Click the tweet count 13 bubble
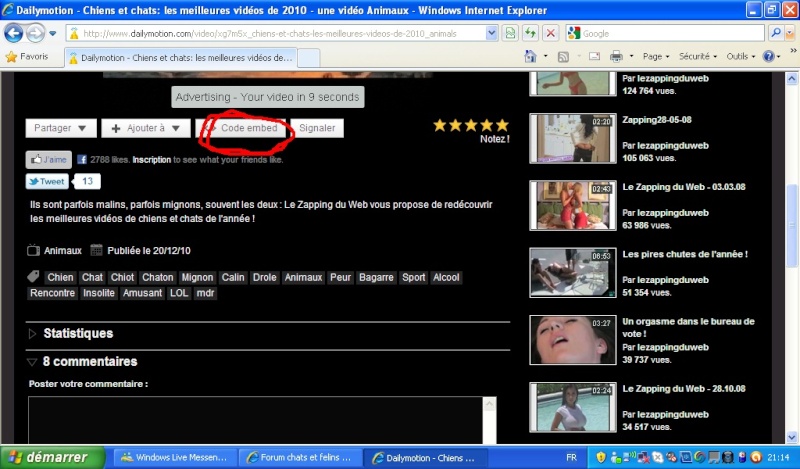The image size is (800, 469). pos(87,181)
